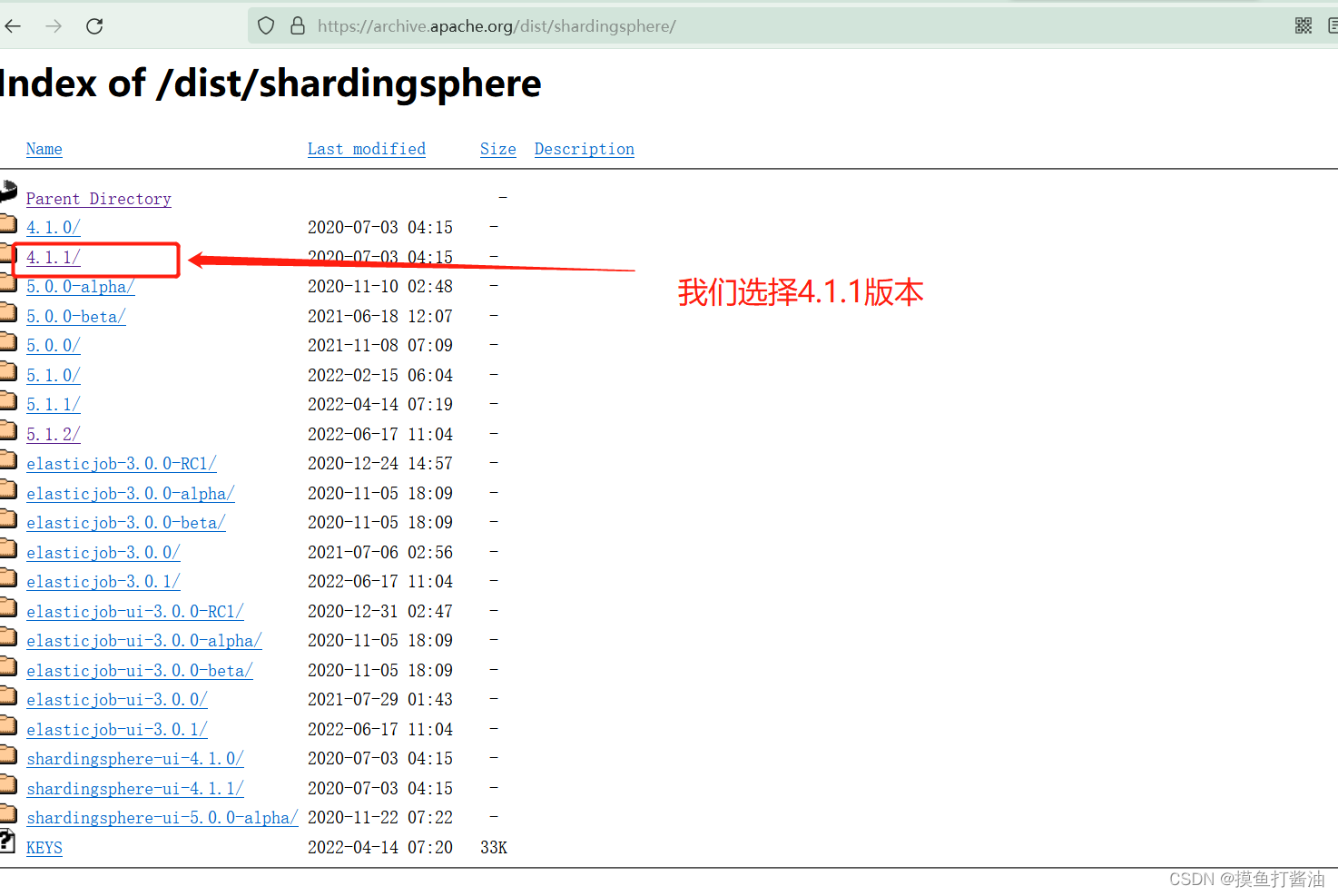Open the elasticjob-ui-3.0.0-alpha/ directory
Viewport: 1338px width, 896px height.
click(x=144, y=641)
